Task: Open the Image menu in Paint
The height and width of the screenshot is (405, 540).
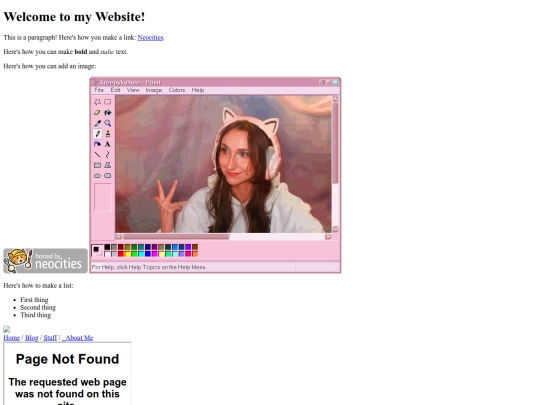Action: pyautogui.click(x=154, y=90)
